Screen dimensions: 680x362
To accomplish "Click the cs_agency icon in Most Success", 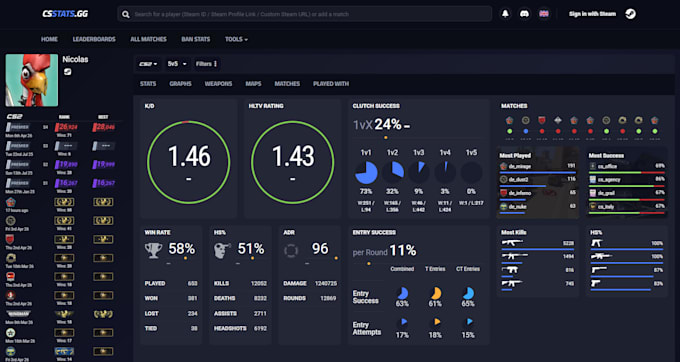I will (593, 179).
